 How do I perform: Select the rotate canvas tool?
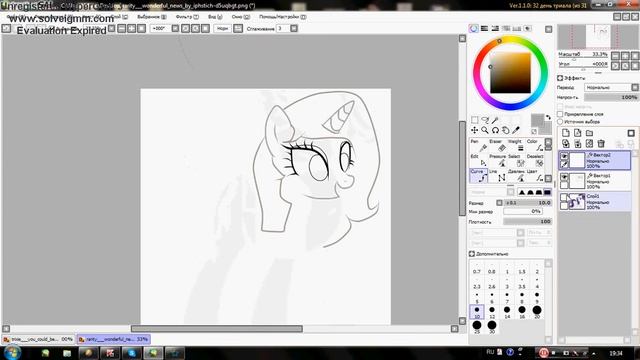point(495,130)
